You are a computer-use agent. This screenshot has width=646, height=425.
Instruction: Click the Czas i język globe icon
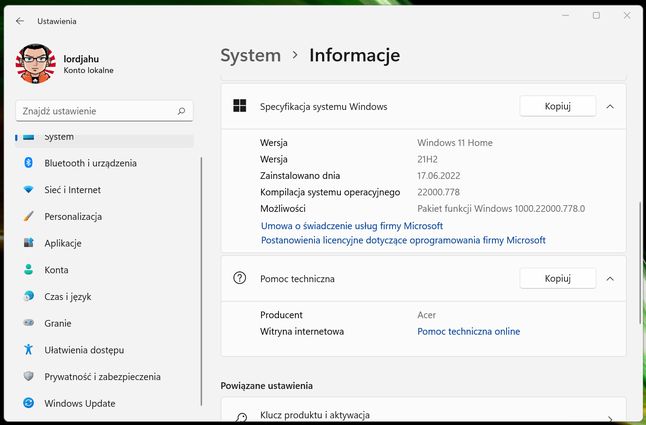point(28,296)
